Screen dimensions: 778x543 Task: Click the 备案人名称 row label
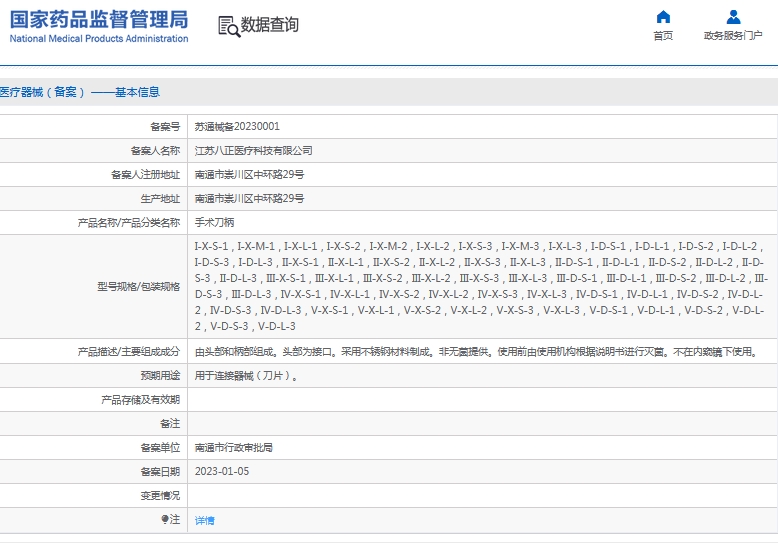tap(155, 150)
